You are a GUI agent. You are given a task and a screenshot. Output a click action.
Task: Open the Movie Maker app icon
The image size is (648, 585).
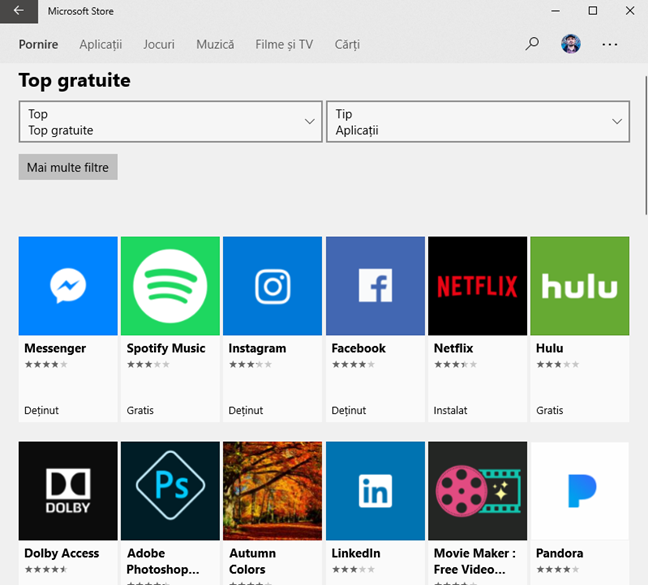(x=477, y=491)
